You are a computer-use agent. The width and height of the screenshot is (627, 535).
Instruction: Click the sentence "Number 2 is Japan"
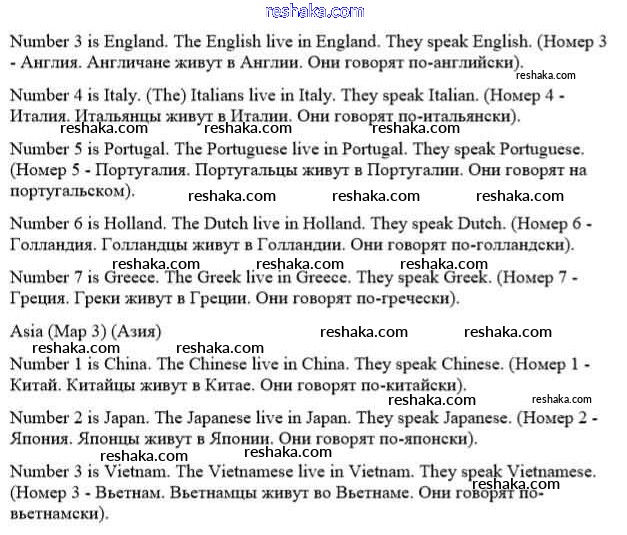[x=80, y=418]
